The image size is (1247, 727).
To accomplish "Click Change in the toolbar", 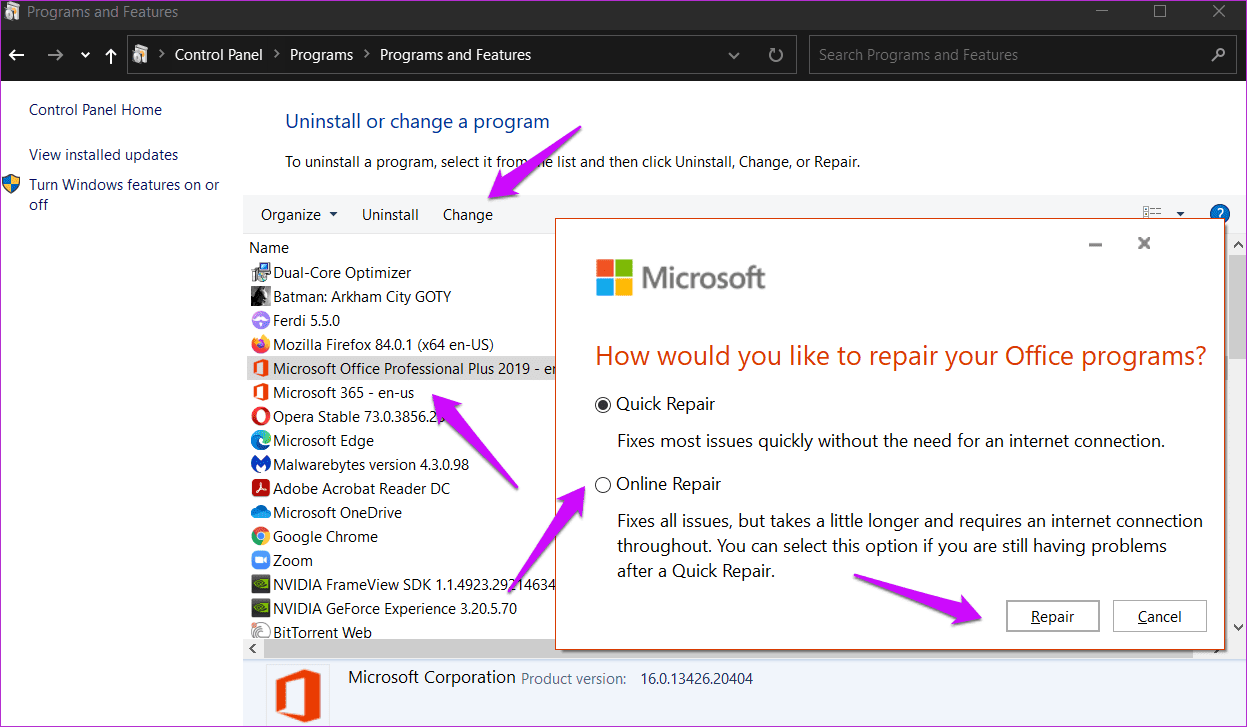I will pyautogui.click(x=468, y=215).
